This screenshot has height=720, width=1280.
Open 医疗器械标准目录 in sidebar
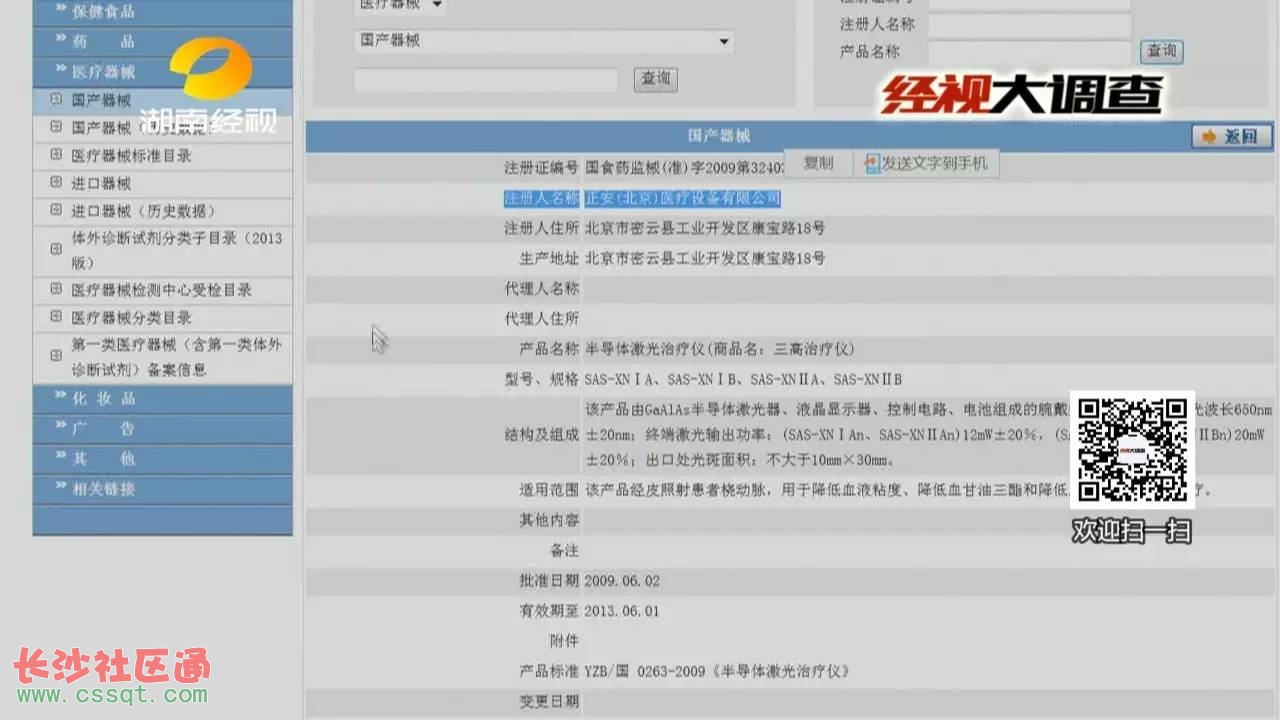point(131,156)
